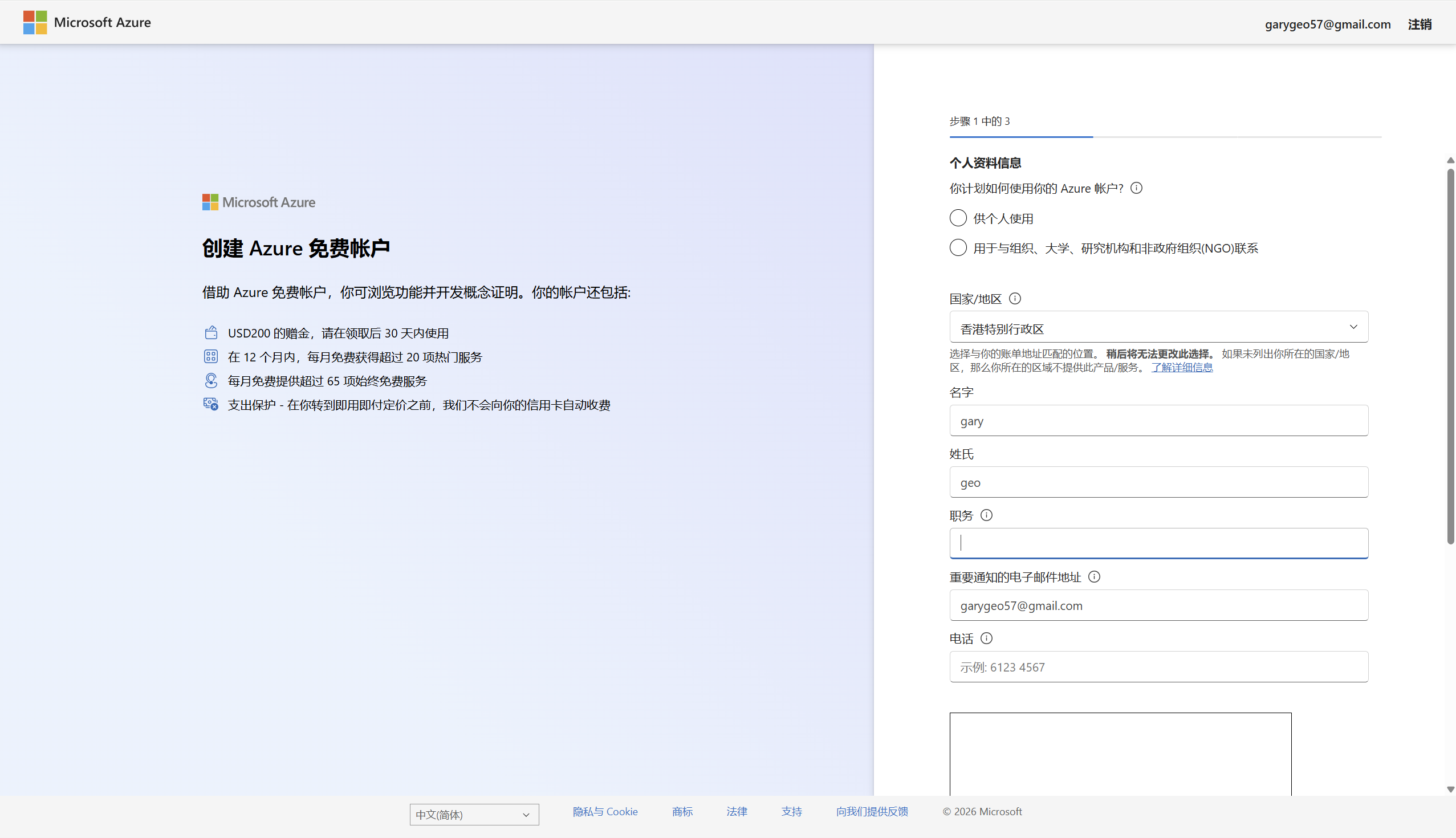Select the 供个人使用 radio button
Viewport: 1456px width, 838px height.
[x=958, y=218]
